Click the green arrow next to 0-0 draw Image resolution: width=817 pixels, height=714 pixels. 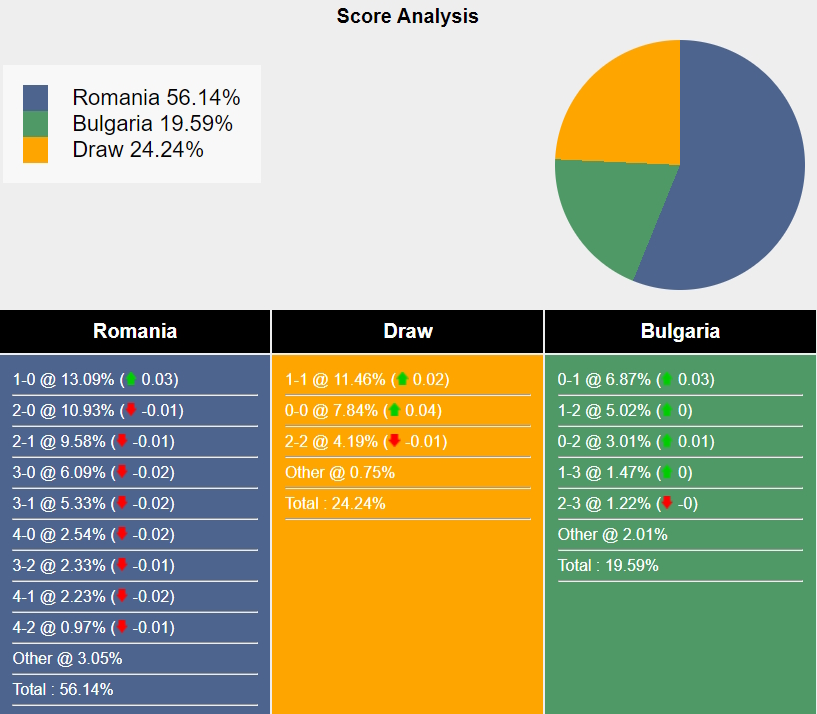point(394,411)
